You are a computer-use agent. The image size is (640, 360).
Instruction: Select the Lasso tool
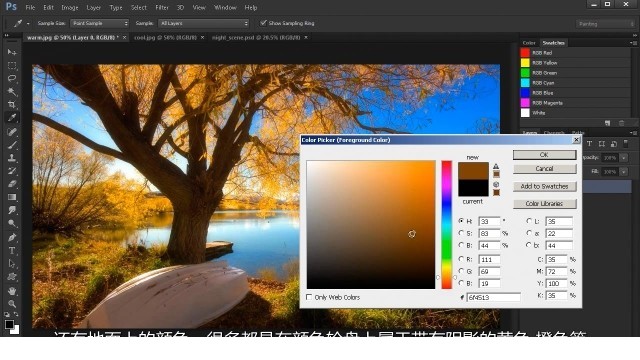tap(12, 78)
